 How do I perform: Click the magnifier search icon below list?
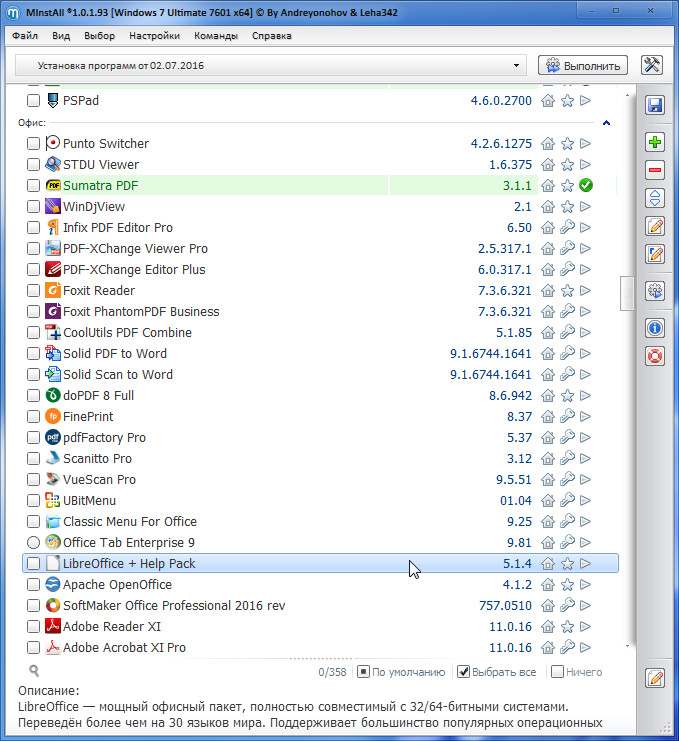(34, 671)
